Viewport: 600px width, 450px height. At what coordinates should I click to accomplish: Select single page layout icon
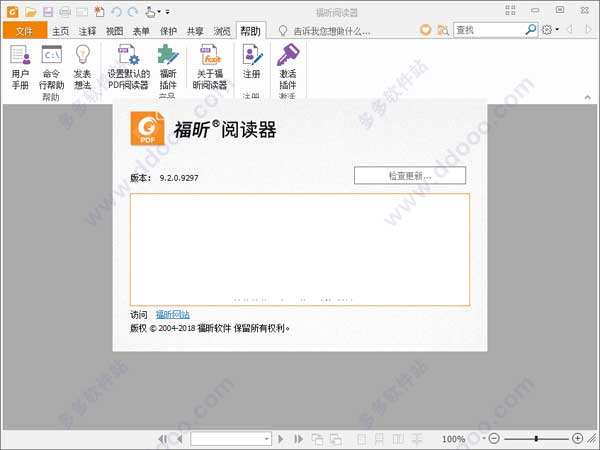362,439
